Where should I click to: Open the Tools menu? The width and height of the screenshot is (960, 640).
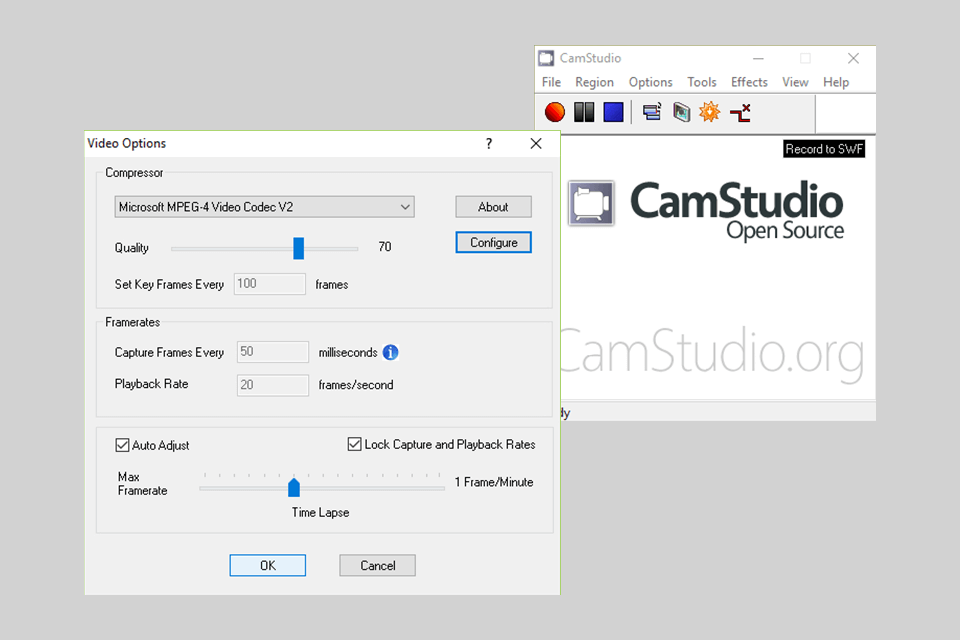pyautogui.click(x=702, y=82)
